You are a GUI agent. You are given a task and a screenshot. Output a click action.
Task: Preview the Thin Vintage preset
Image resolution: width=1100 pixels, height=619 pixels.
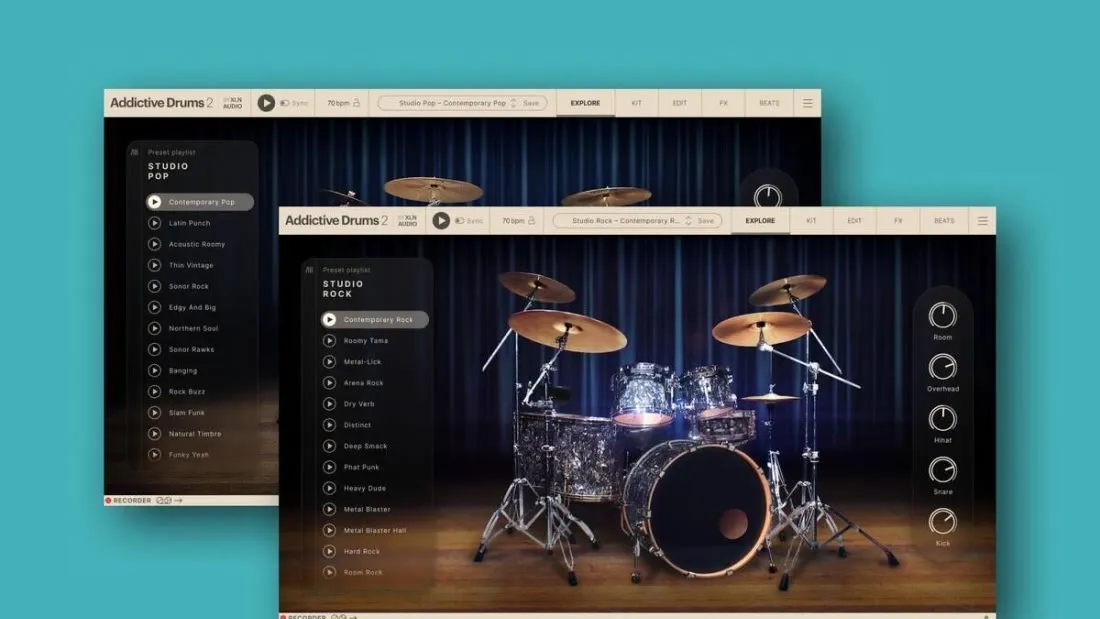(x=154, y=265)
